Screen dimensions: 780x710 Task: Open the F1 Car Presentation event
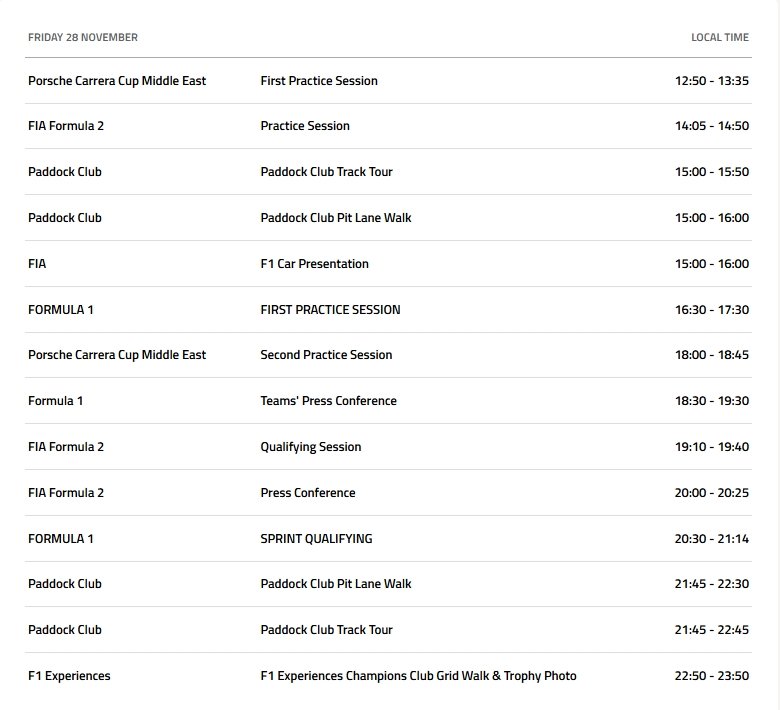314,264
